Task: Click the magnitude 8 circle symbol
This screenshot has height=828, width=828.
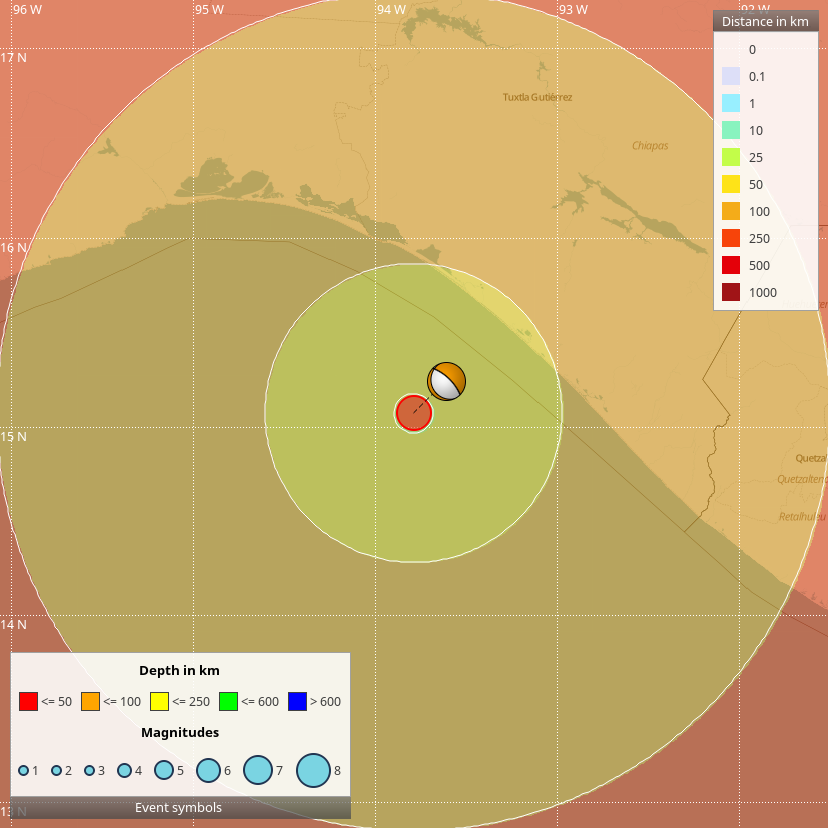Action: pyautogui.click(x=314, y=770)
